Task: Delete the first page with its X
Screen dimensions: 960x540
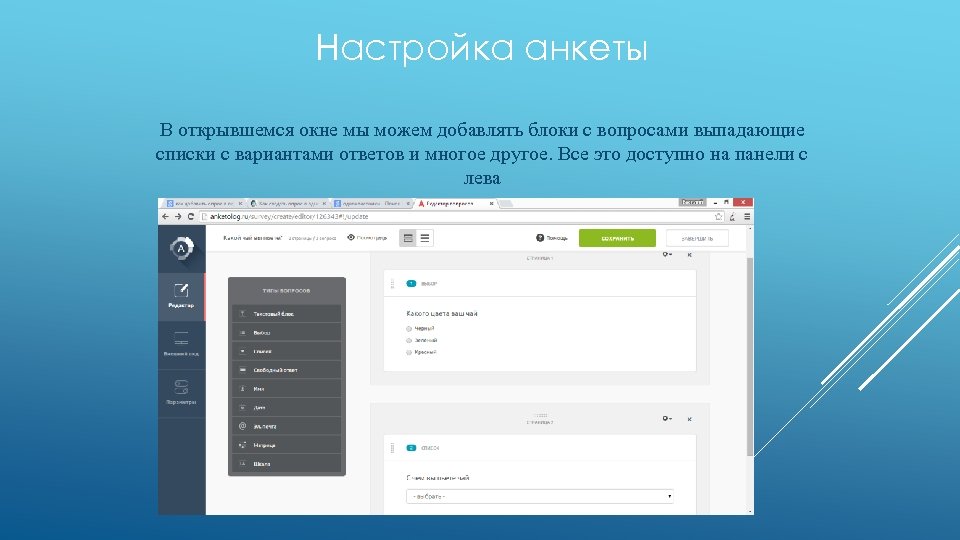Action: coord(689,255)
